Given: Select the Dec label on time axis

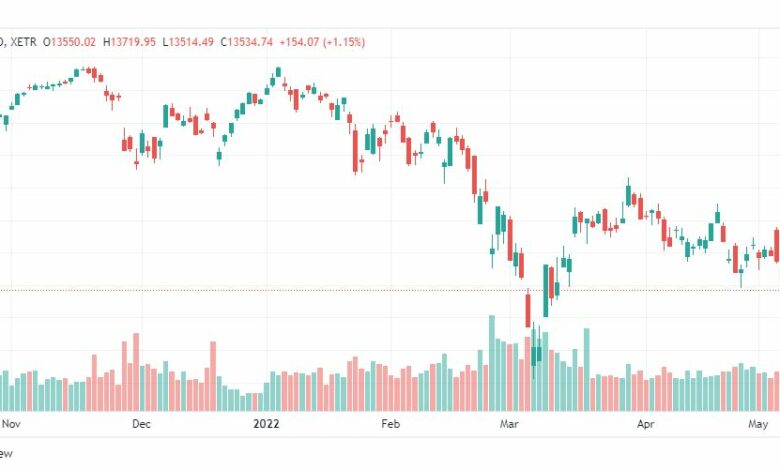Looking at the screenshot, I should point(141,424).
